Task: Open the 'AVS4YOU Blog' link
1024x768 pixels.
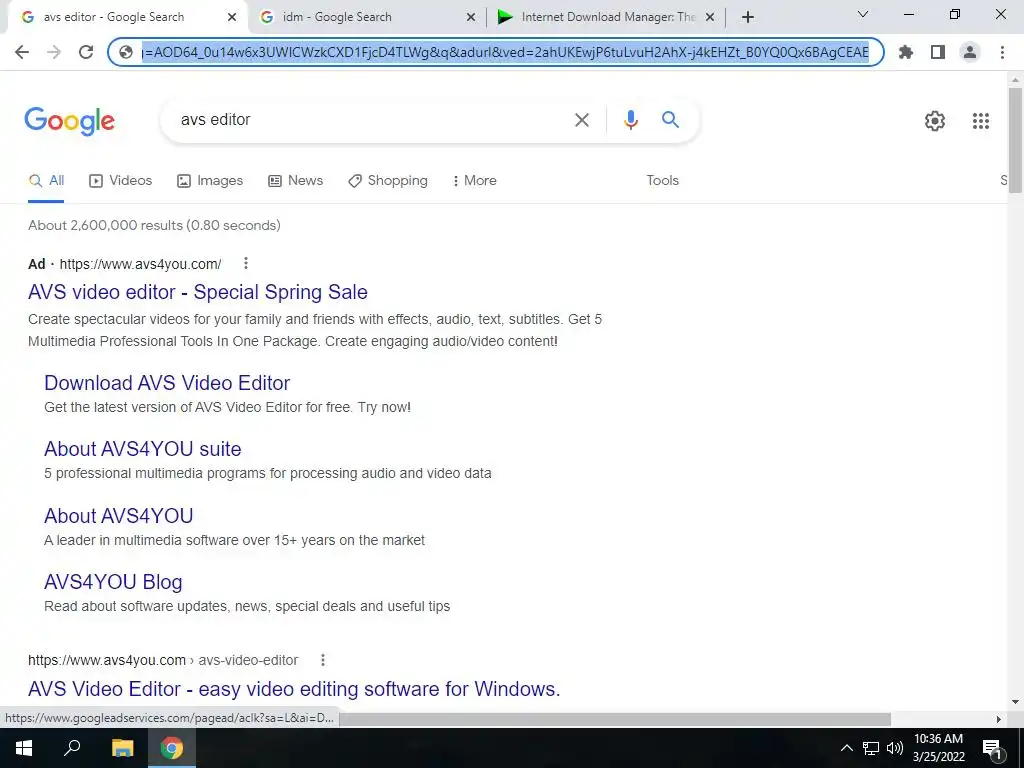Action: click(113, 582)
